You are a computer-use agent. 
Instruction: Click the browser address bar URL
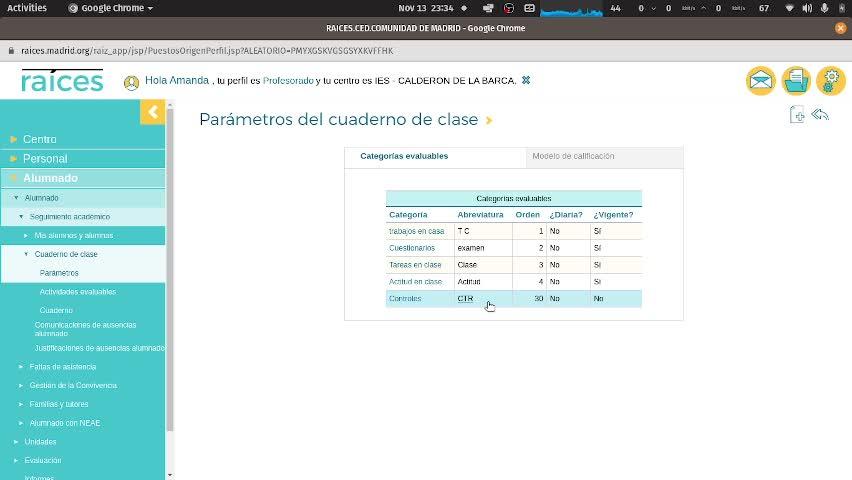[x=207, y=51]
